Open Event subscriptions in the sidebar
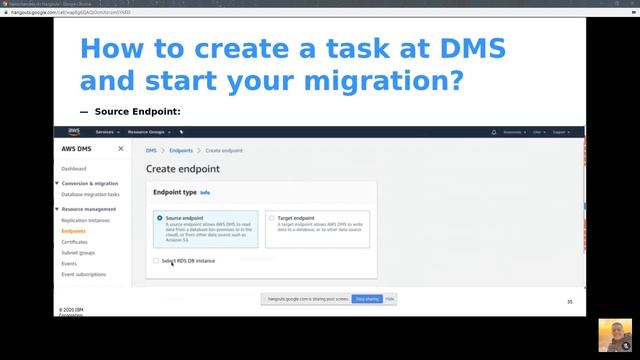The image size is (640, 360). [84, 274]
